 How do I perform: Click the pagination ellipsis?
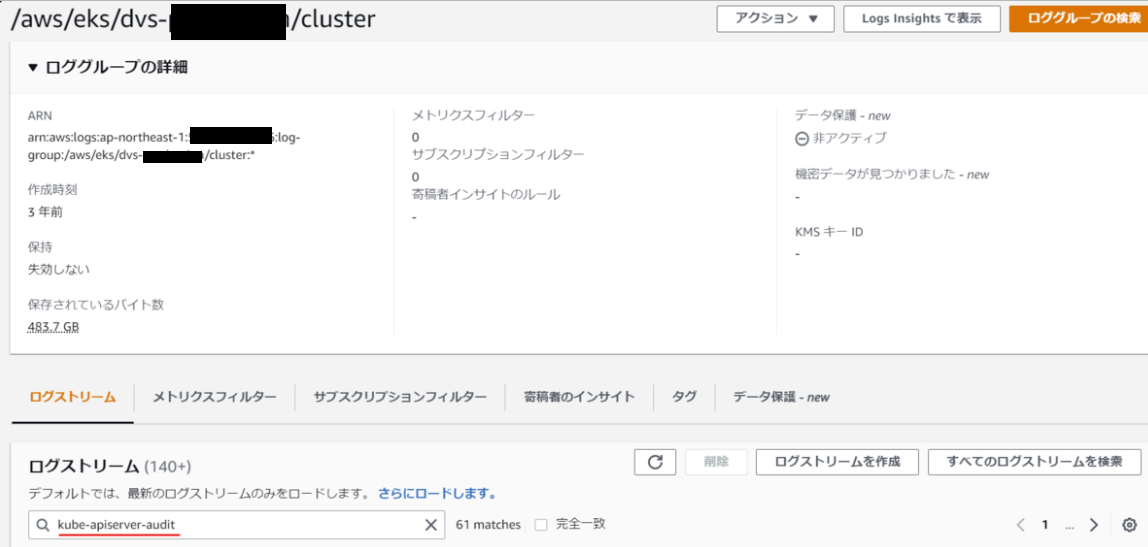[1070, 525]
